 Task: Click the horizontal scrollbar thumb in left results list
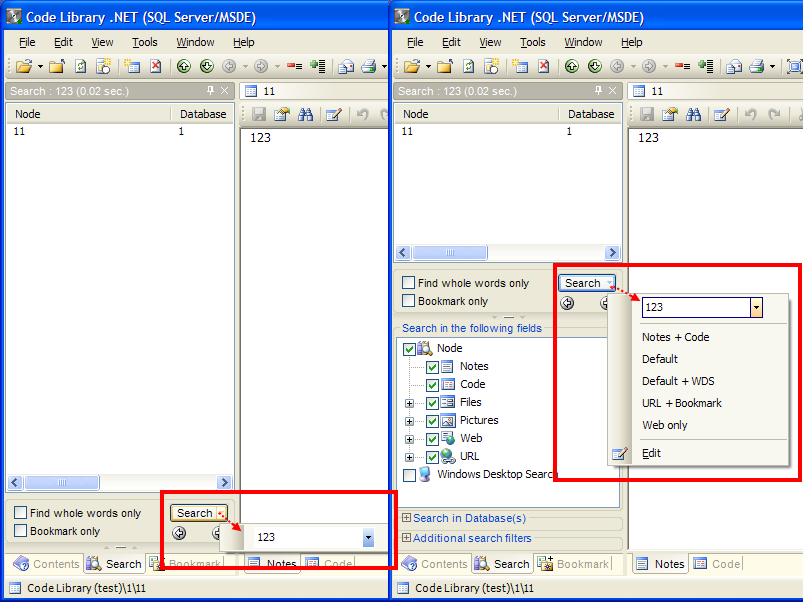(x=62, y=482)
